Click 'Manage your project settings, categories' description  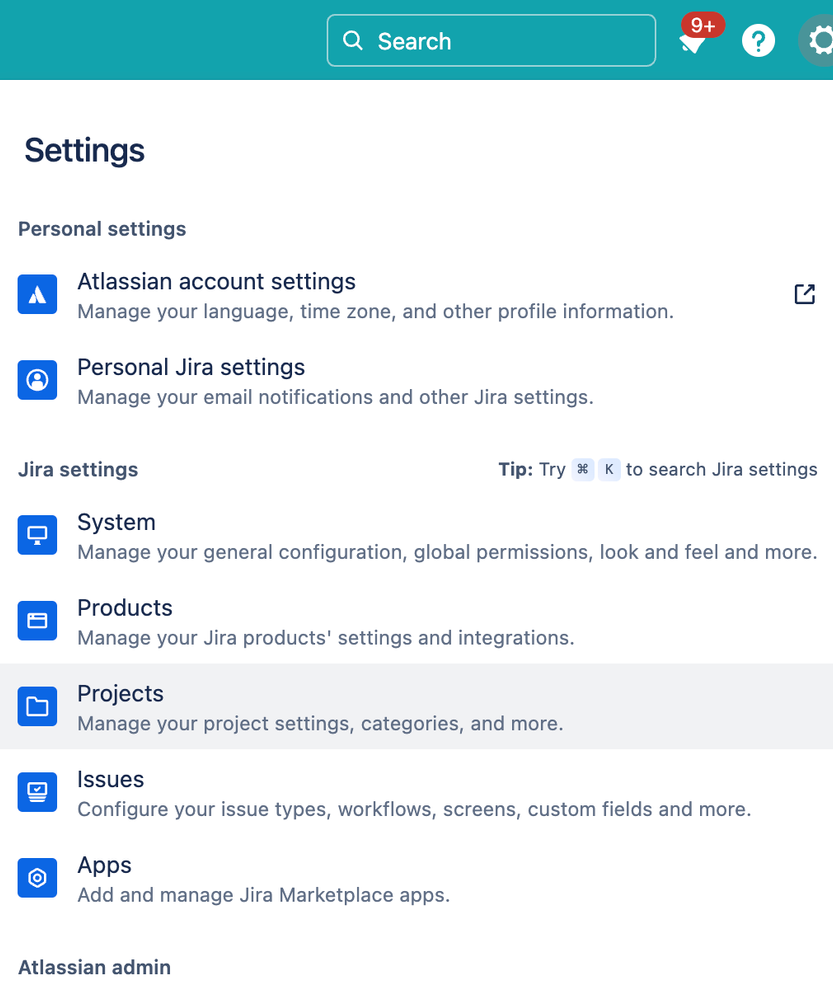tap(320, 724)
